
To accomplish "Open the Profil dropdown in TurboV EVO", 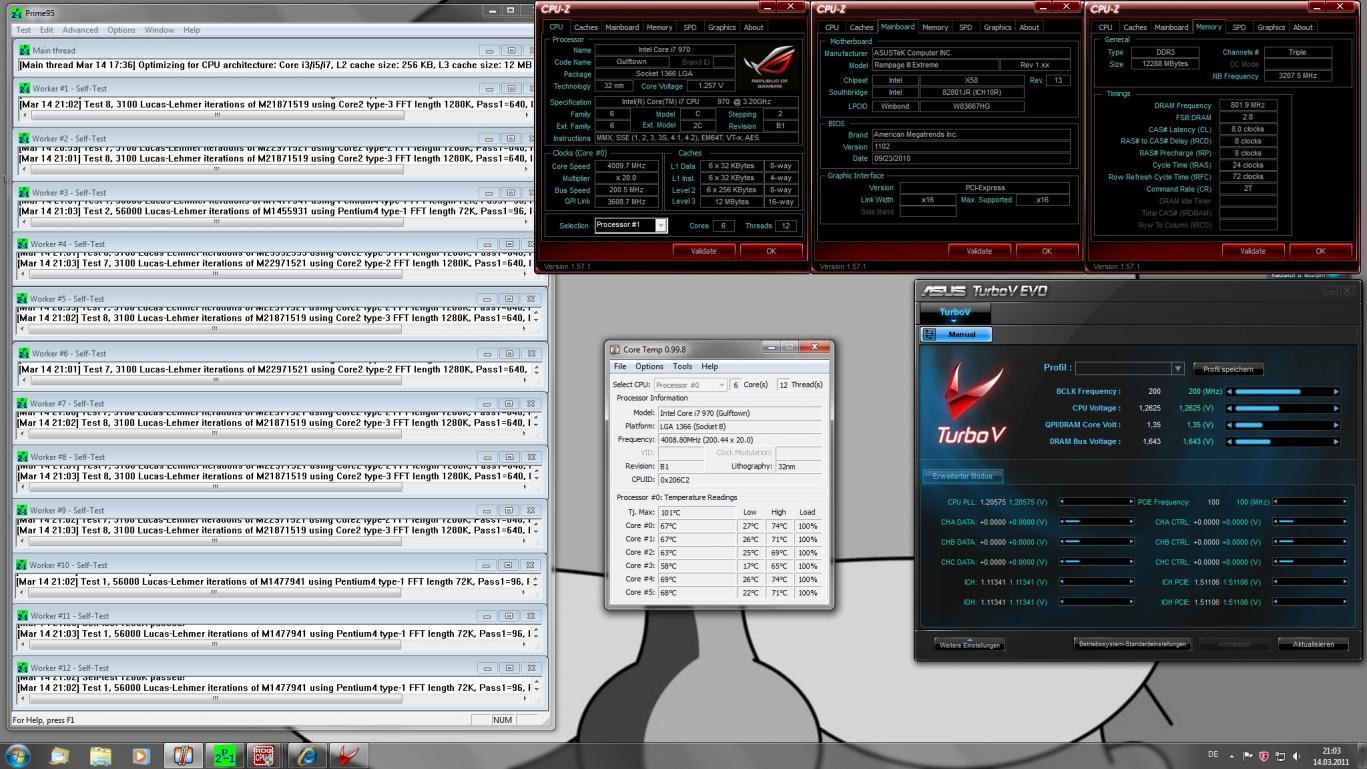I will tap(1178, 368).
